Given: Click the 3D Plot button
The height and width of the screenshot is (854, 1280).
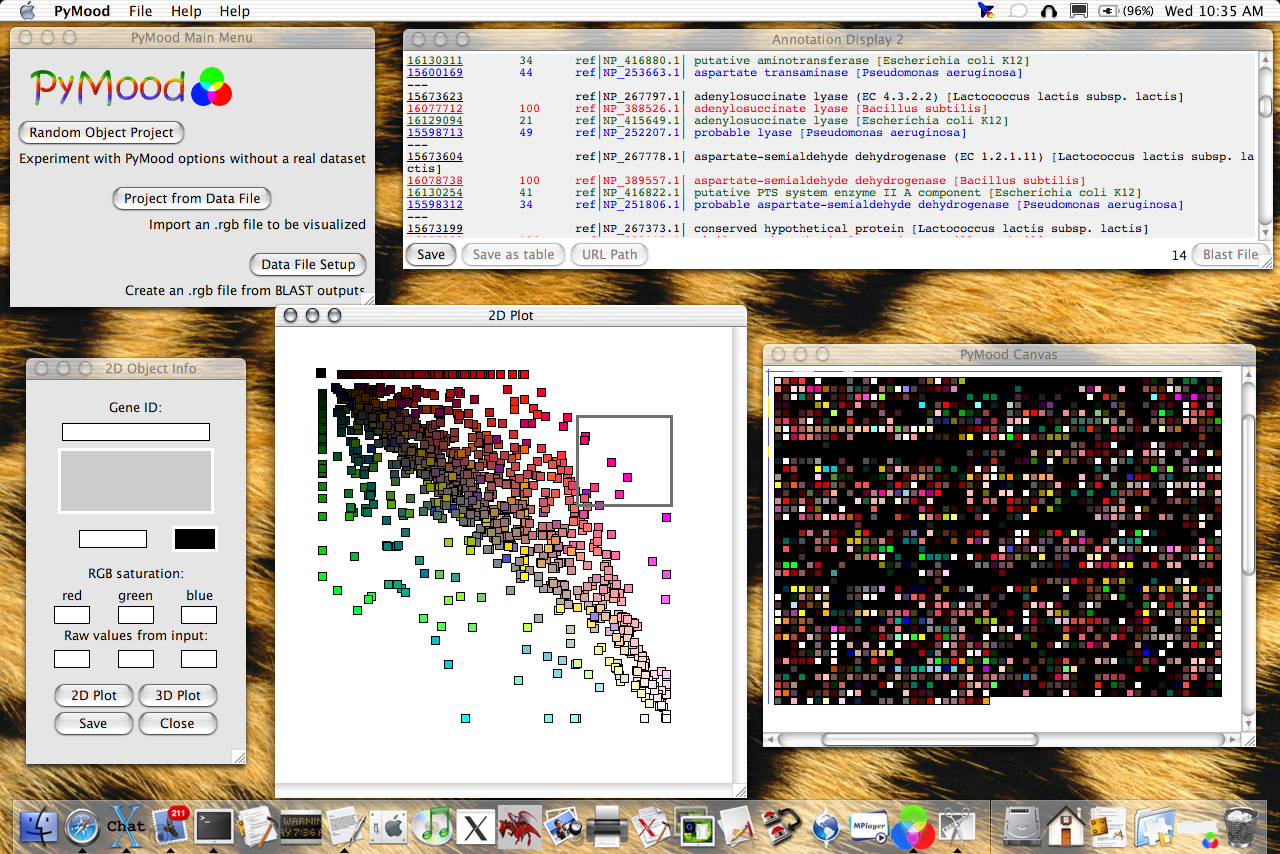Looking at the screenshot, I should click(177, 695).
